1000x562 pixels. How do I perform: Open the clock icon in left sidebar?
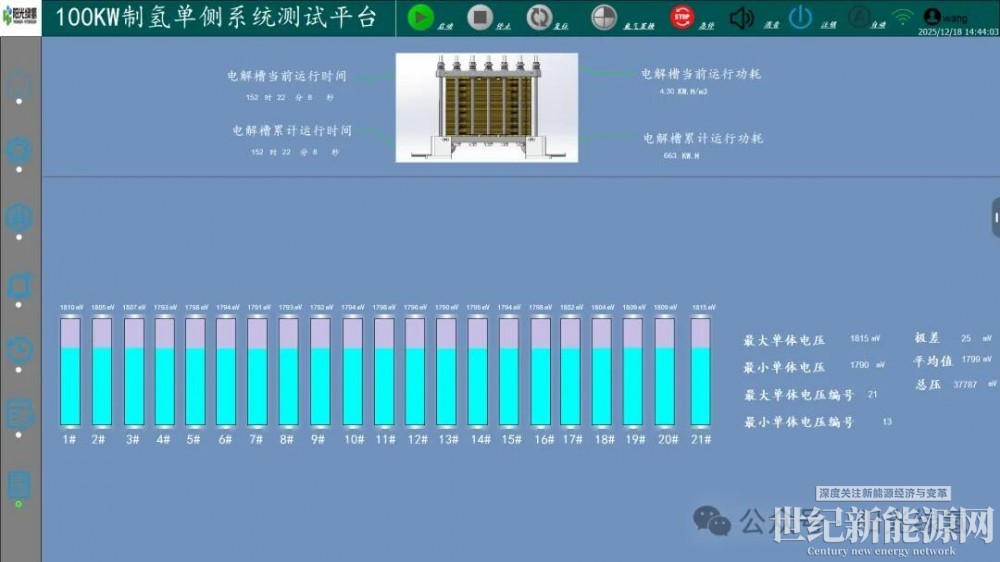(x=19, y=350)
